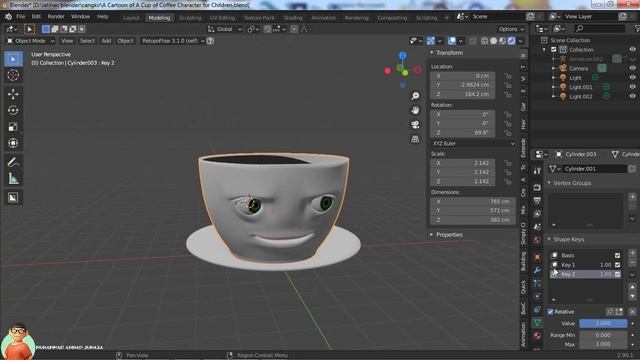Select the Move tool
Viewport: 640px width, 360px height.
[x=13, y=94]
